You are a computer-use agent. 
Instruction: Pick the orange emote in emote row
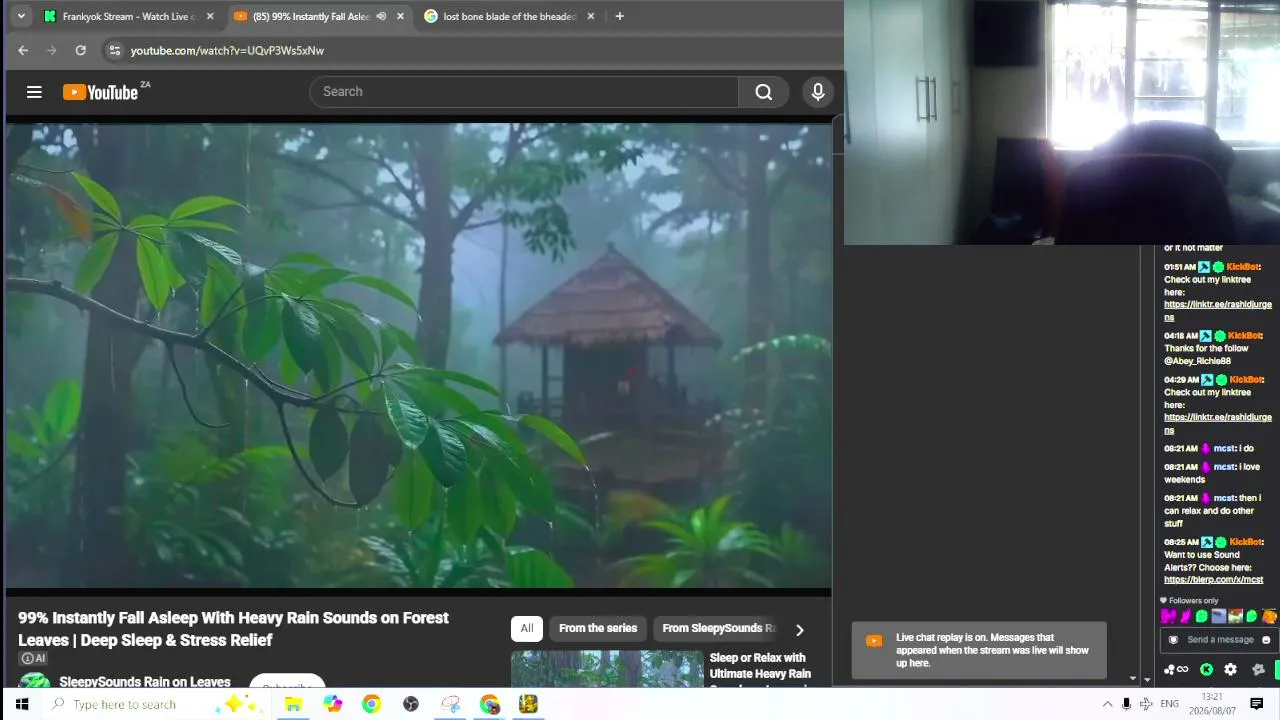(x=1269, y=616)
